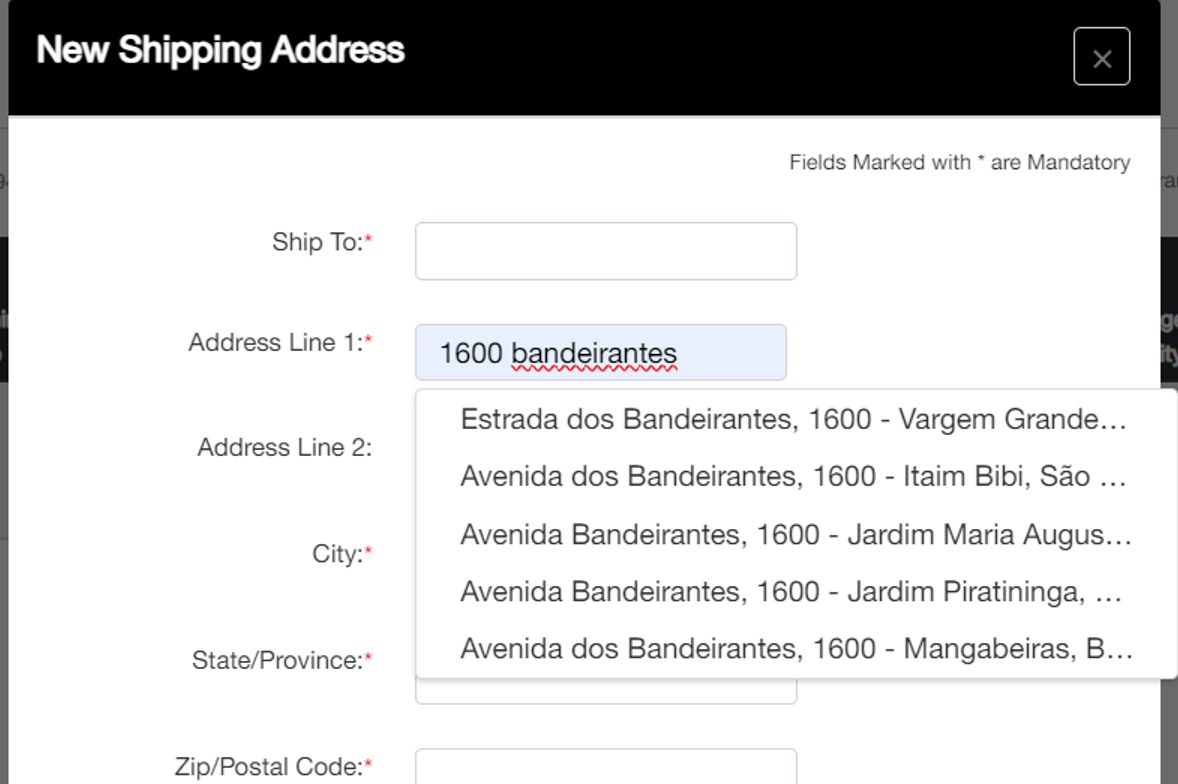The width and height of the screenshot is (1178, 784).
Task: Pick the Jardim Maria Augusta address suggestion
Action: pyautogui.click(x=795, y=534)
